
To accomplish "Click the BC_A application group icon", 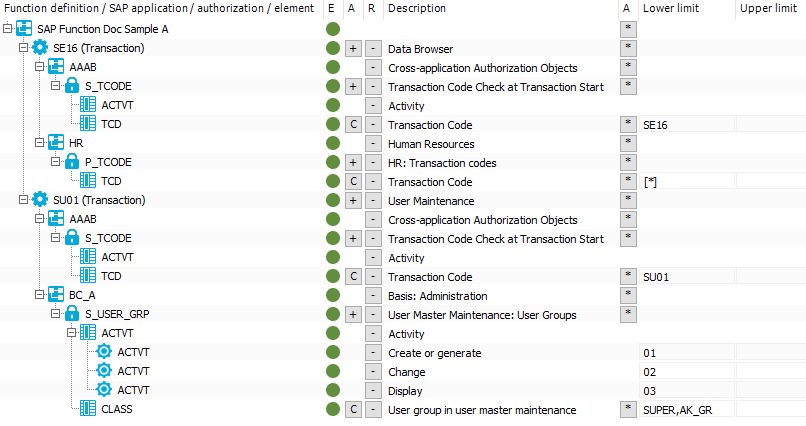I will 56,295.
